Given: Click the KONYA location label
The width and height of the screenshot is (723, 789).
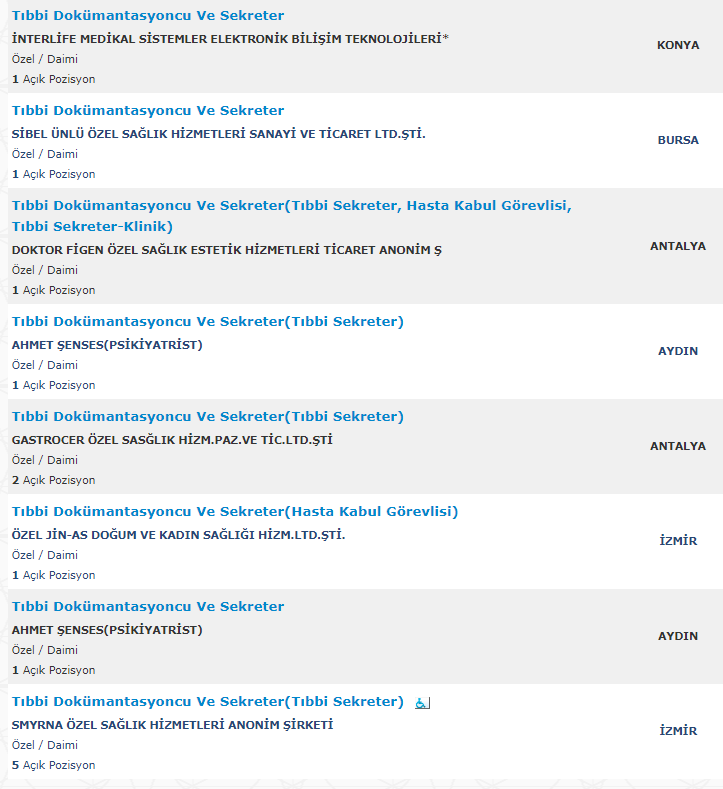Looking at the screenshot, I should tap(678, 45).
